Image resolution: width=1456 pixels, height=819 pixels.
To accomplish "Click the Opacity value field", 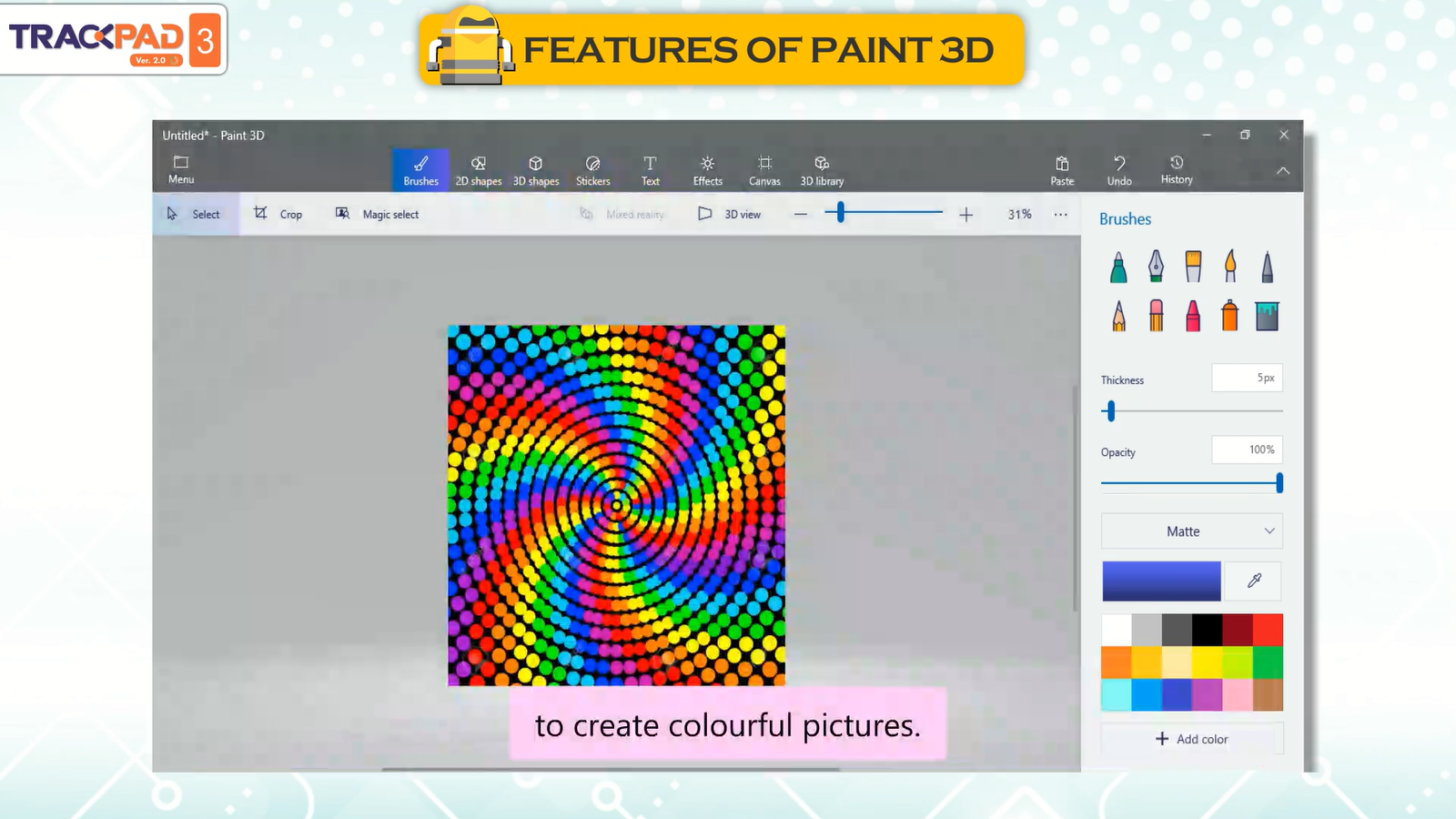I will [1247, 450].
